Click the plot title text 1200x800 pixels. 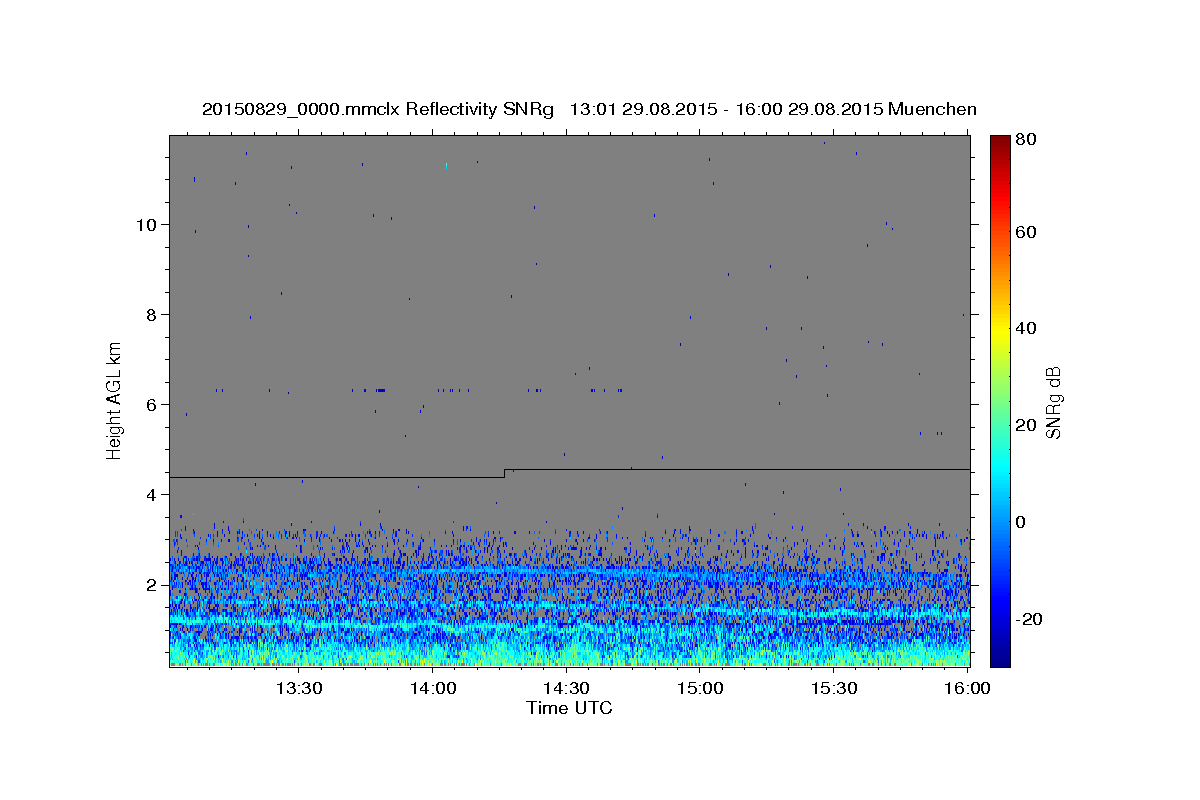589,109
